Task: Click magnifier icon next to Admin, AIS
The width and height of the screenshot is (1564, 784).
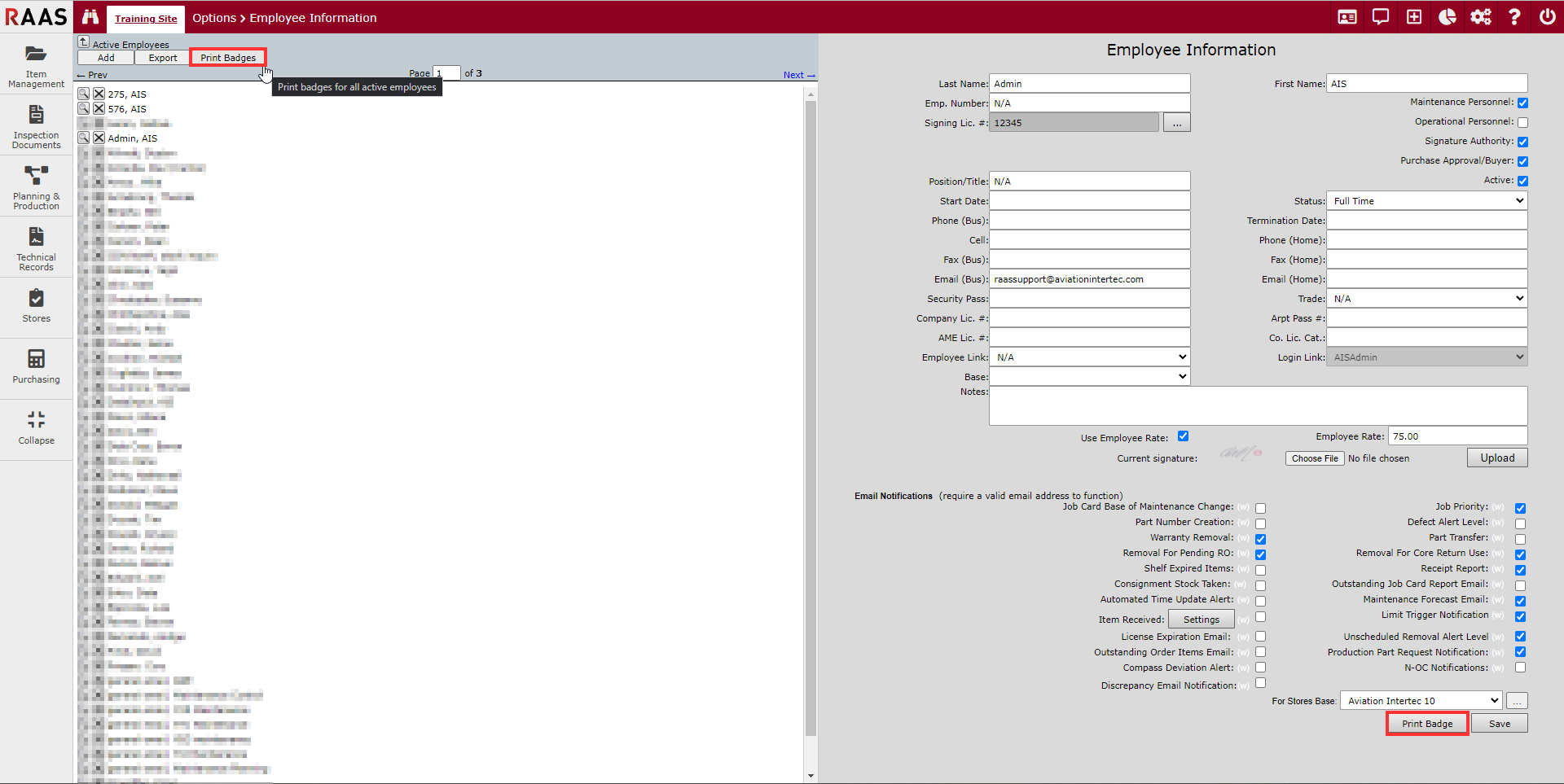Action: pos(84,138)
